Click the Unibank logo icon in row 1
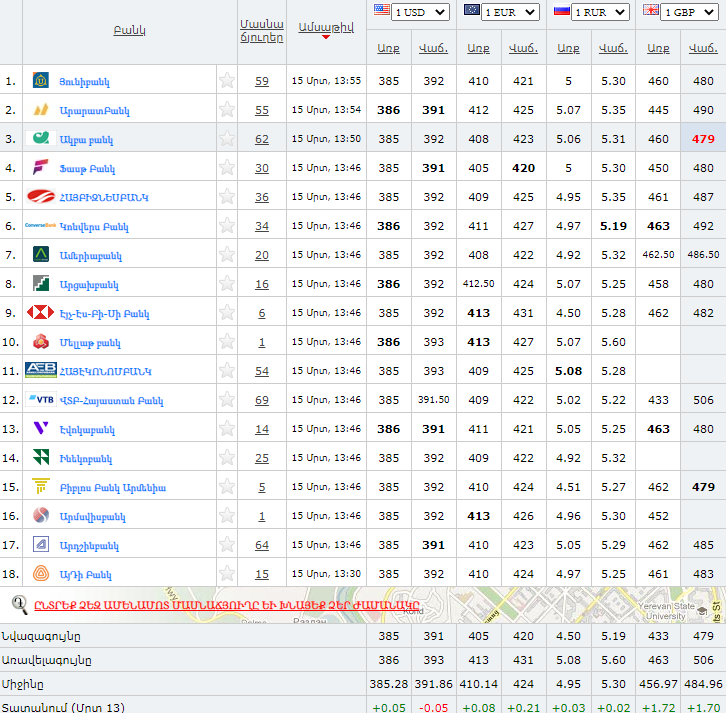The height and width of the screenshot is (713, 726). coord(41,81)
